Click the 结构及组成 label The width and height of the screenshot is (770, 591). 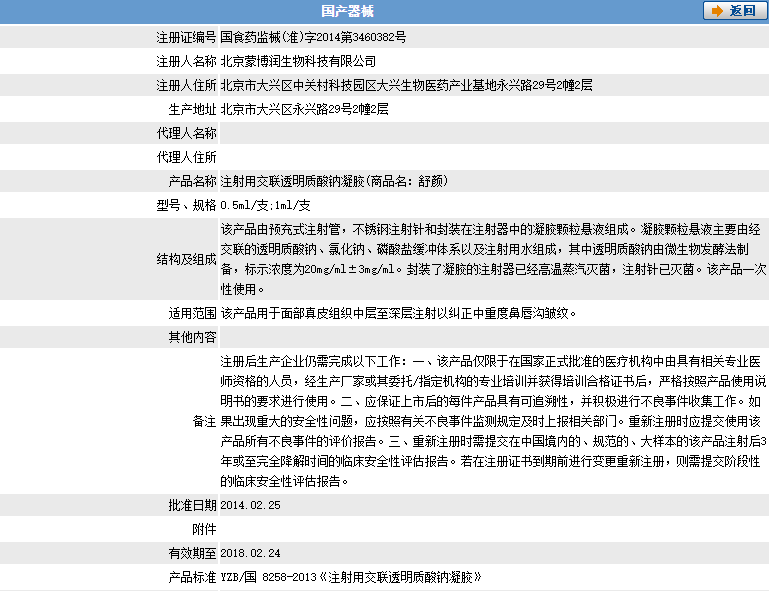(x=186, y=259)
